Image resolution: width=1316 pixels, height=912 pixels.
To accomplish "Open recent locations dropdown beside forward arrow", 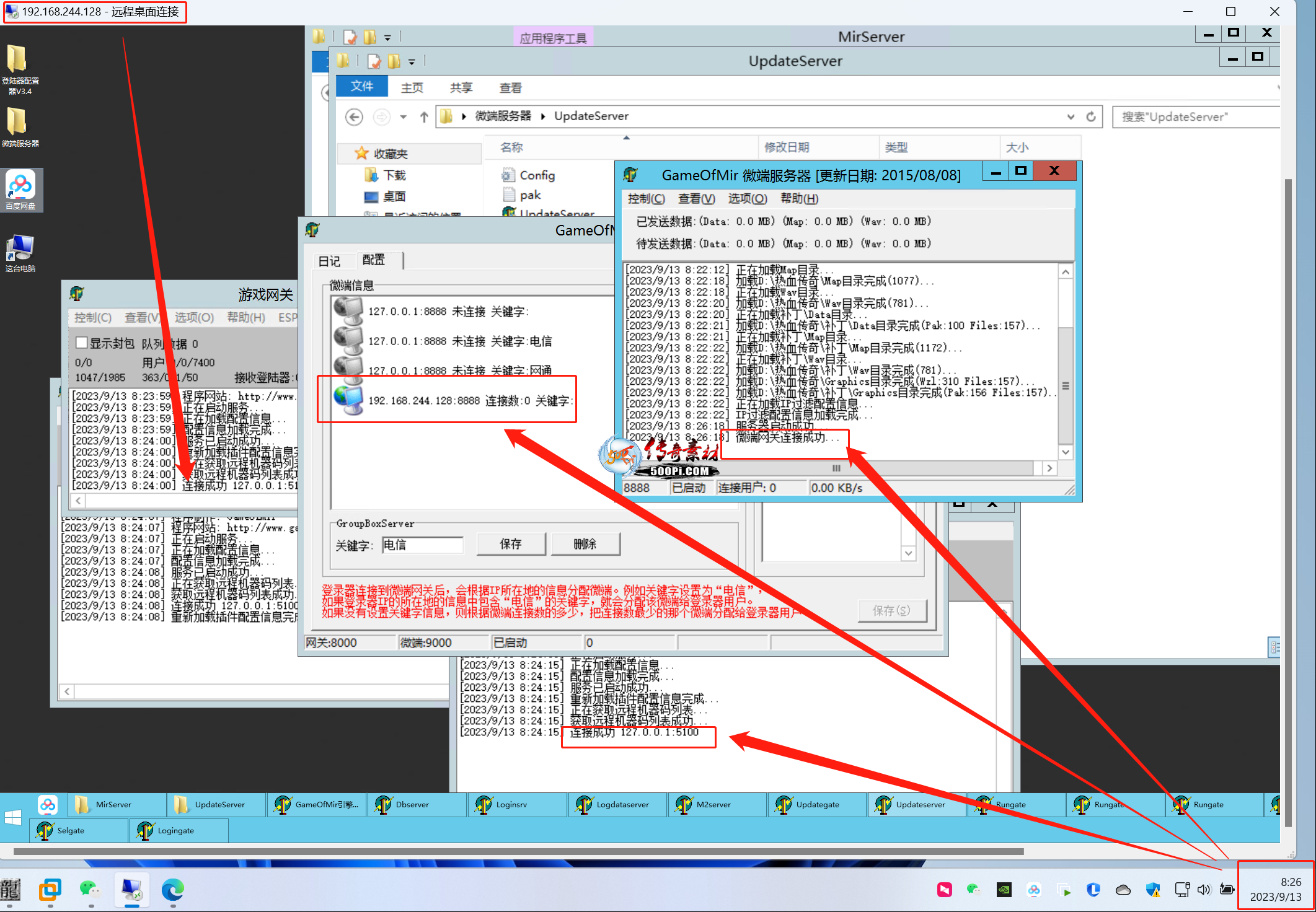I will 404,116.
